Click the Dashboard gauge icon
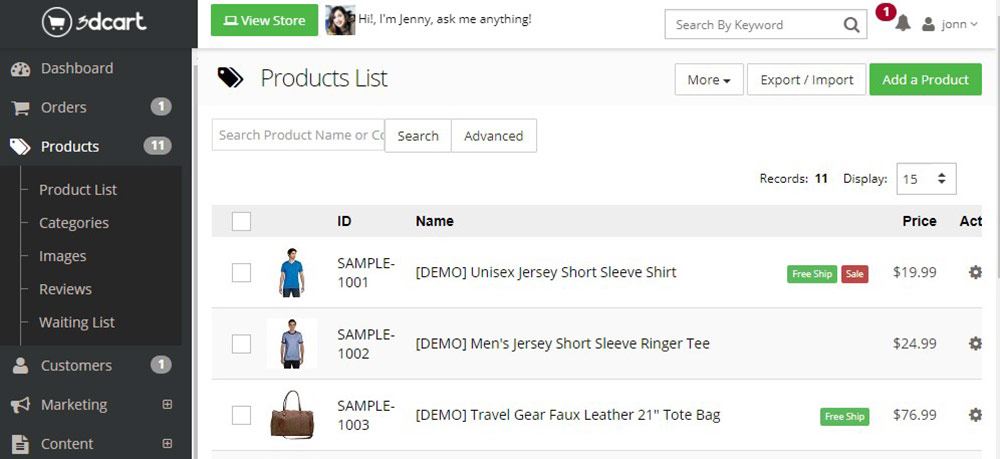 (x=20, y=69)
